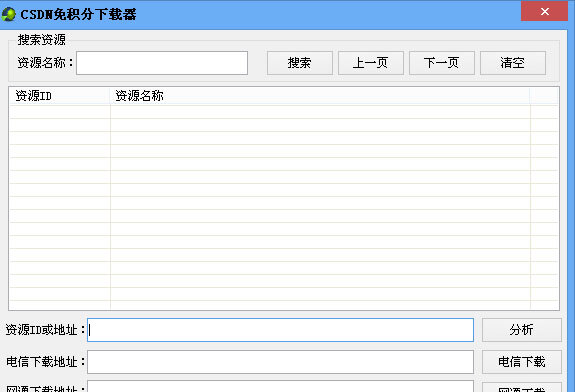Focus the 资源名称 search input field
Viewport: 575px width, 392px height.
162,63
